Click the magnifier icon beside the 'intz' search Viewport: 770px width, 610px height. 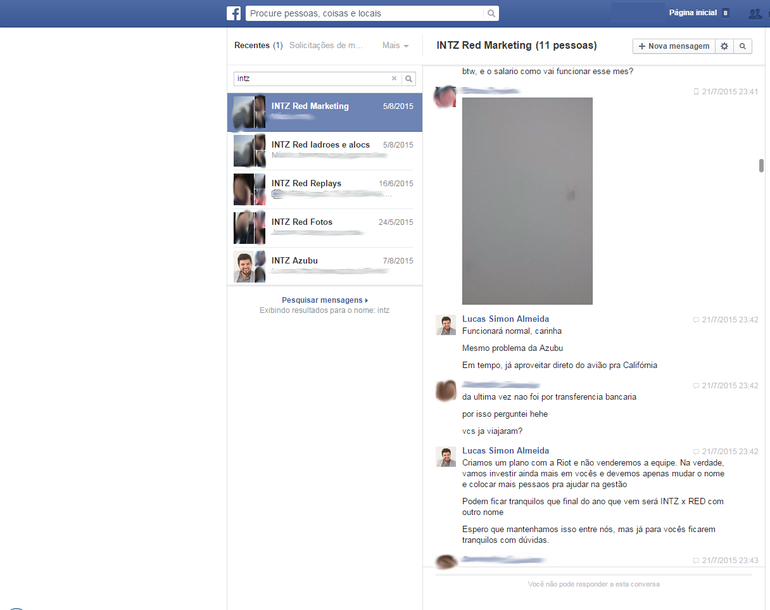pyautogui.click(x=409, y=79)
